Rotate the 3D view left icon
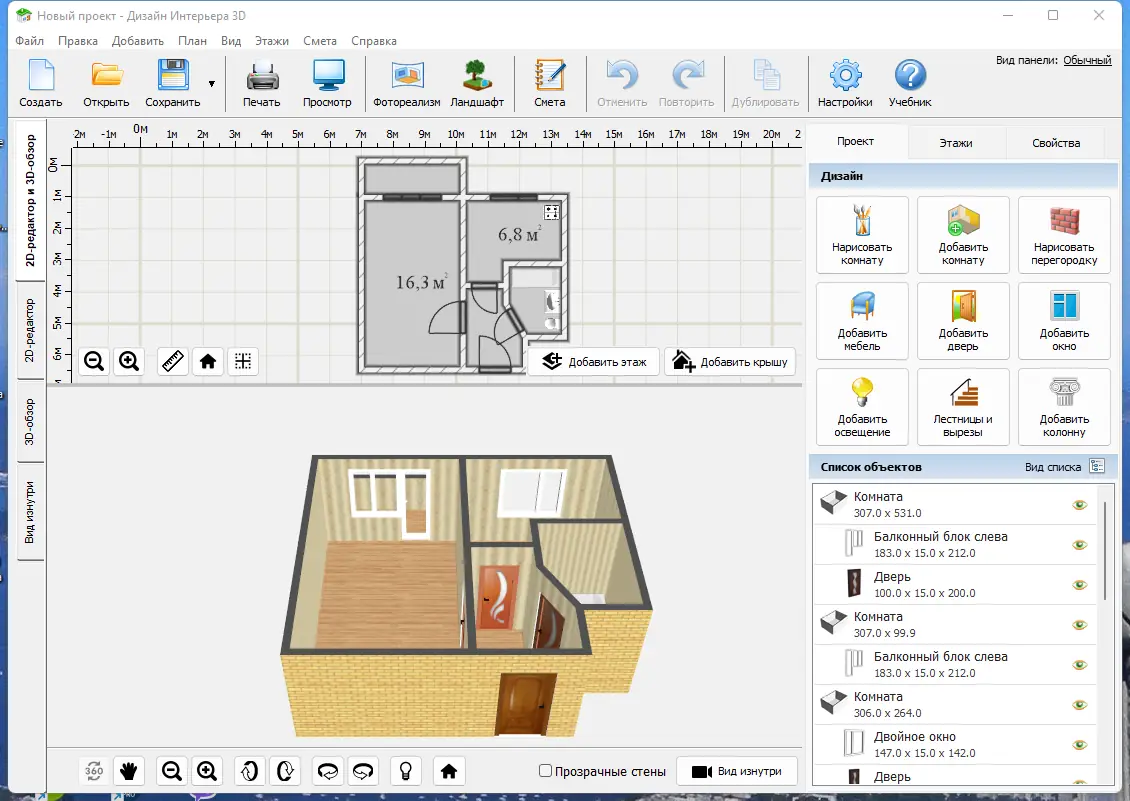Screen dimensions: 1130x801 point(327,771)
